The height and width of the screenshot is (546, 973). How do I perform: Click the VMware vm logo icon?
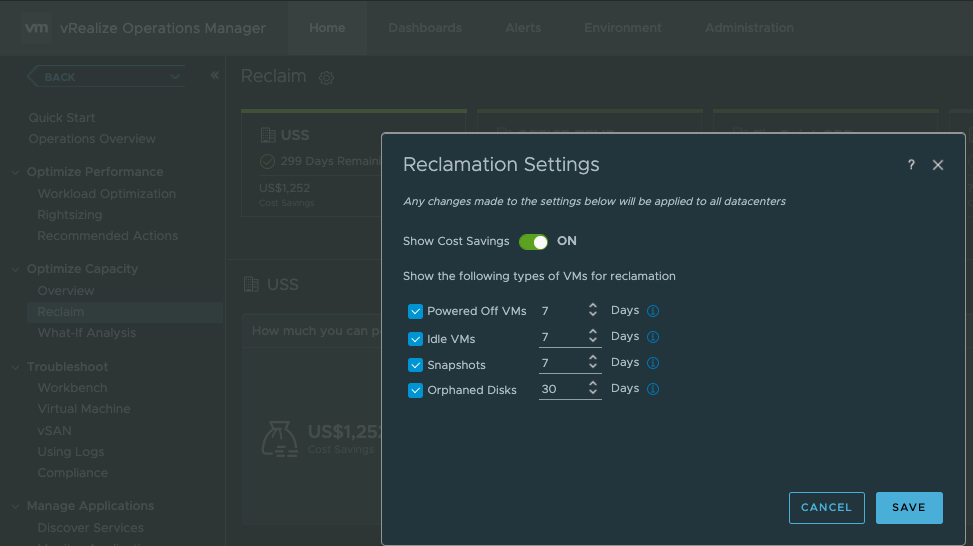pyautogui.click(x=37, y=28)
